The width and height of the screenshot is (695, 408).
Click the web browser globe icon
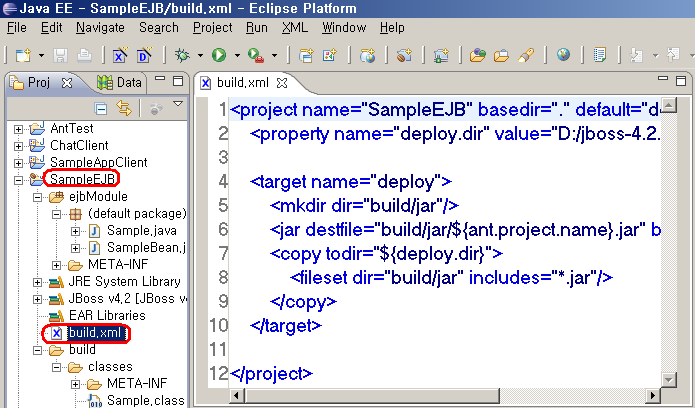click(563, 55)
